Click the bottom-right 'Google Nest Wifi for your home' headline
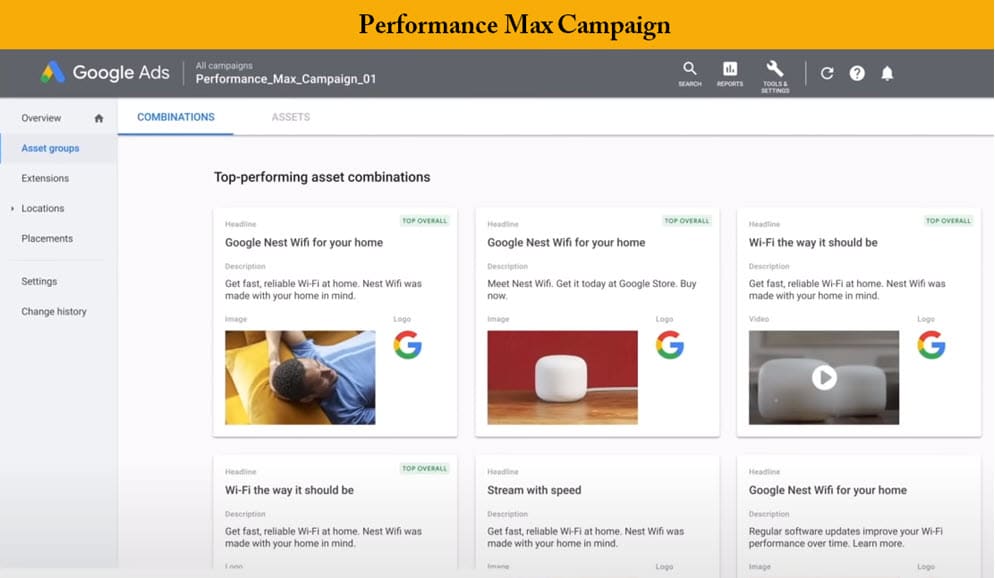 [827, 490]
